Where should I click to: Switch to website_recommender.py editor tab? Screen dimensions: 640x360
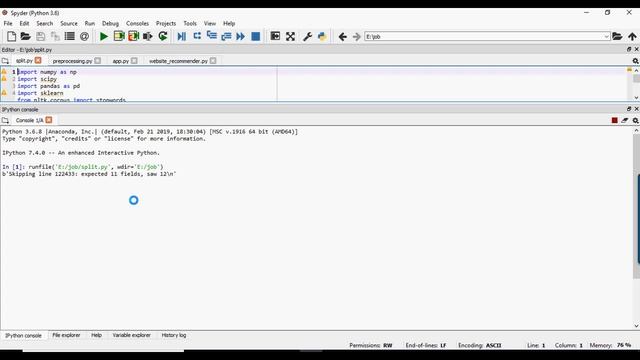(178, 61)
